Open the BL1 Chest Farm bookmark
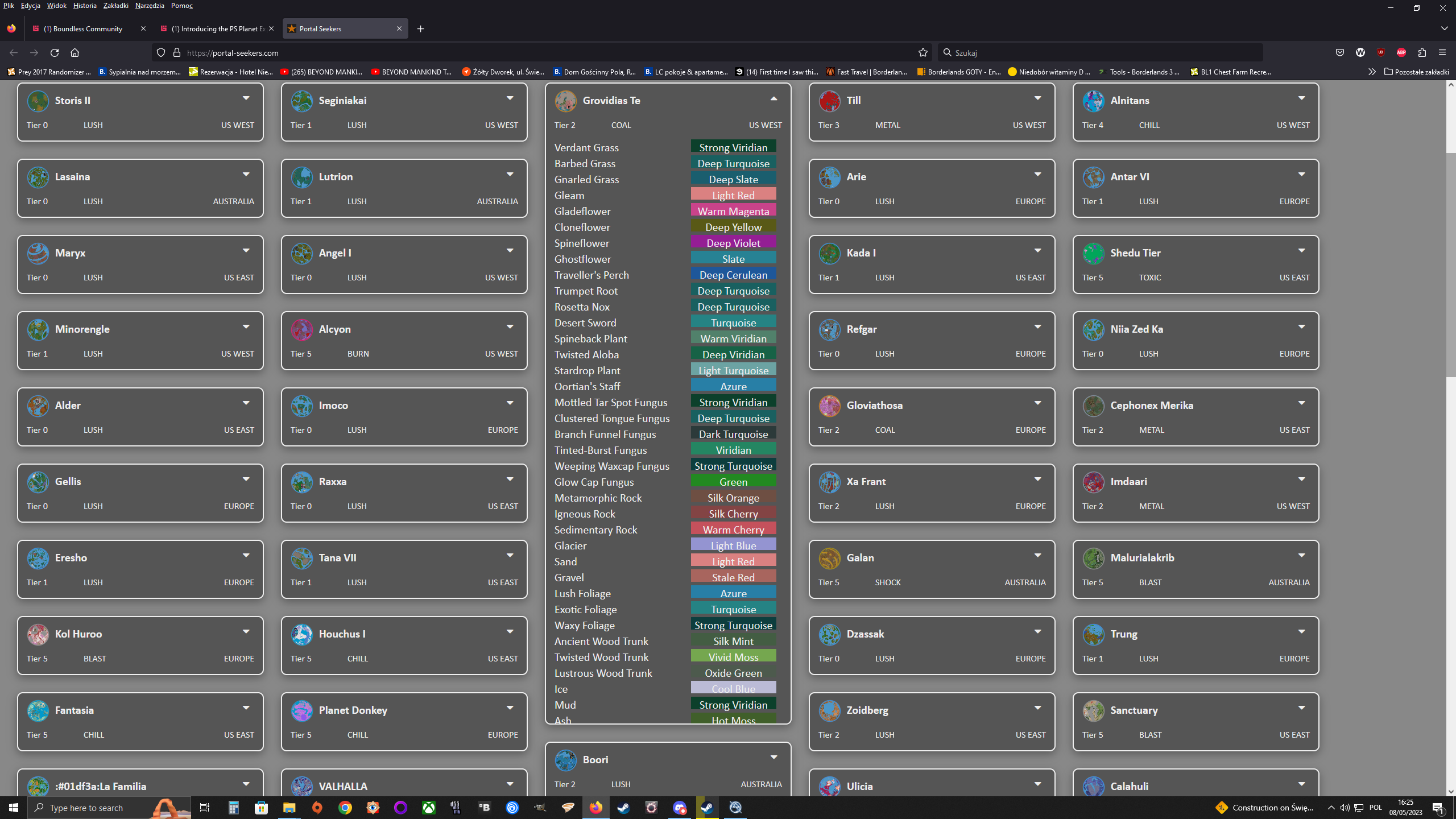Viewport: 1456px width, 819px height. point(1231,72)
